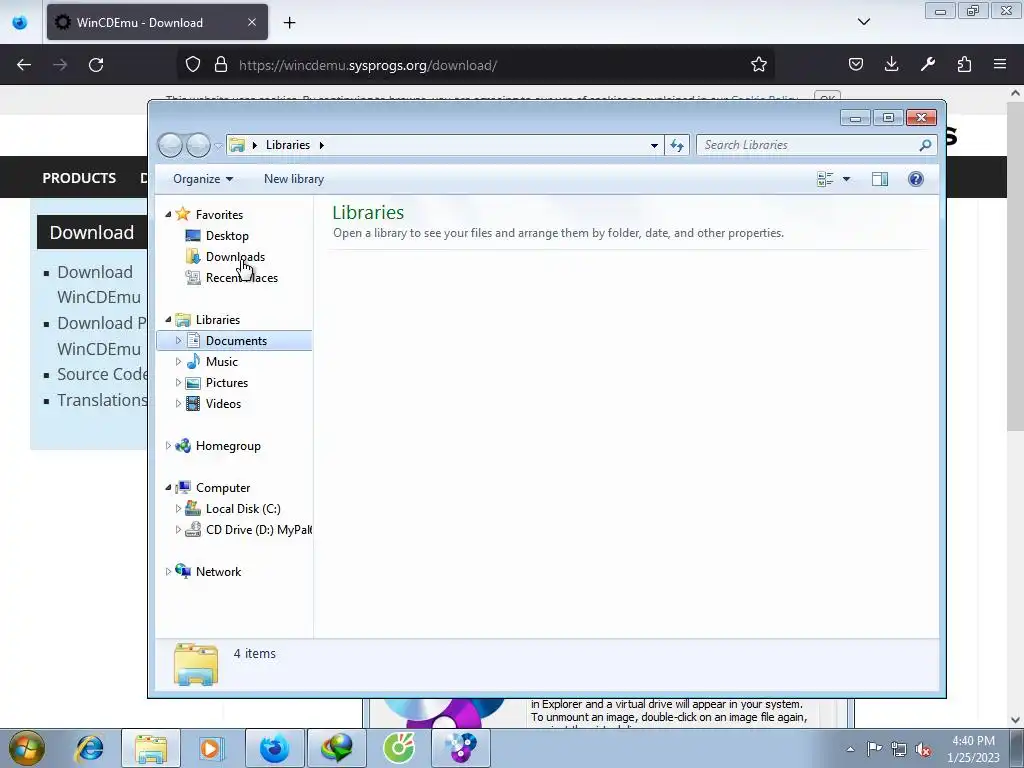The image size is (1024, 768).
Task: Click Libraries breadcrumb in address bar
Action: (x=288, y=145)
